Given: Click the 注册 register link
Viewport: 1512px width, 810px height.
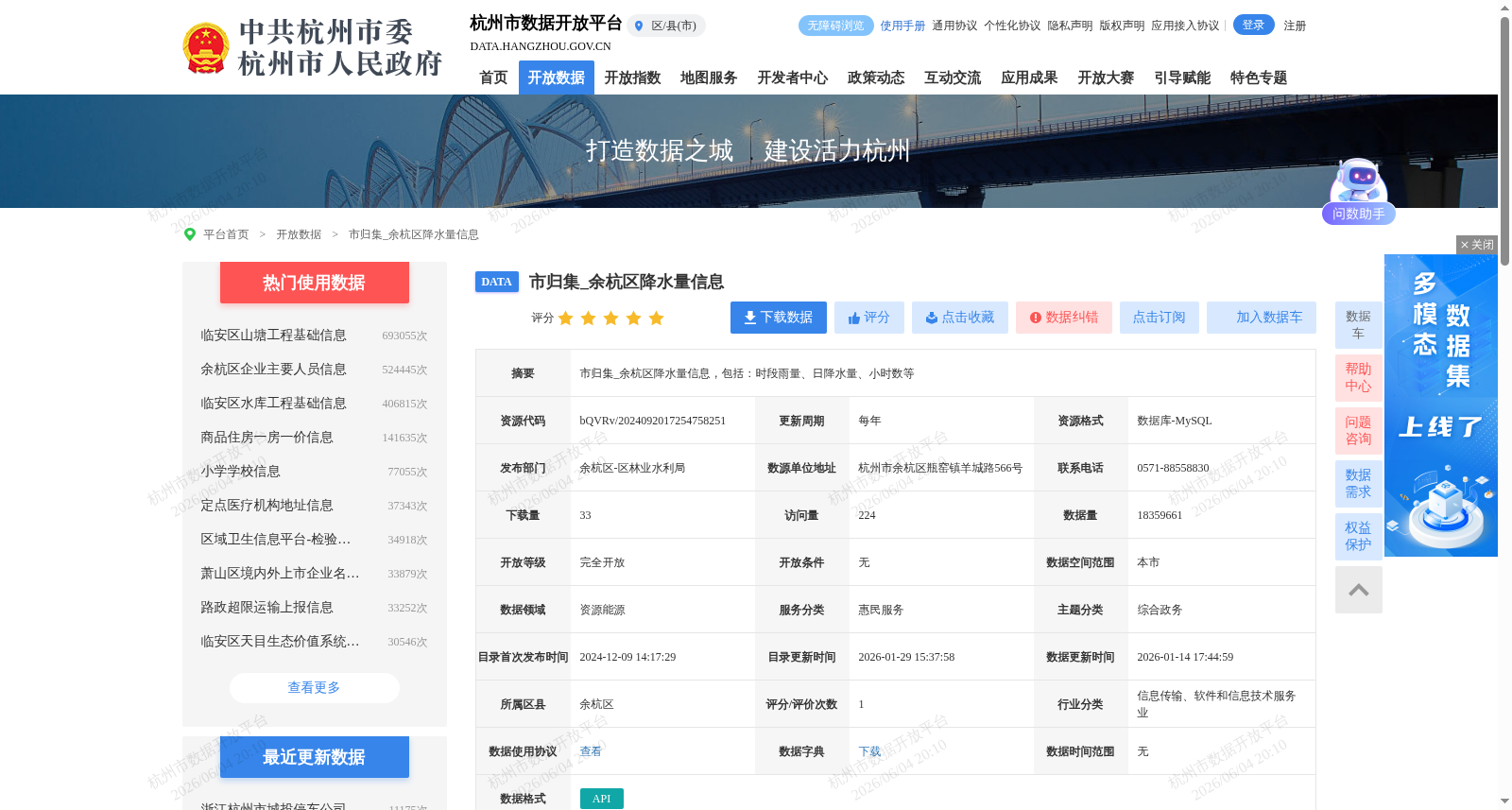Looking at the screenshot, I should [1295, 26].
